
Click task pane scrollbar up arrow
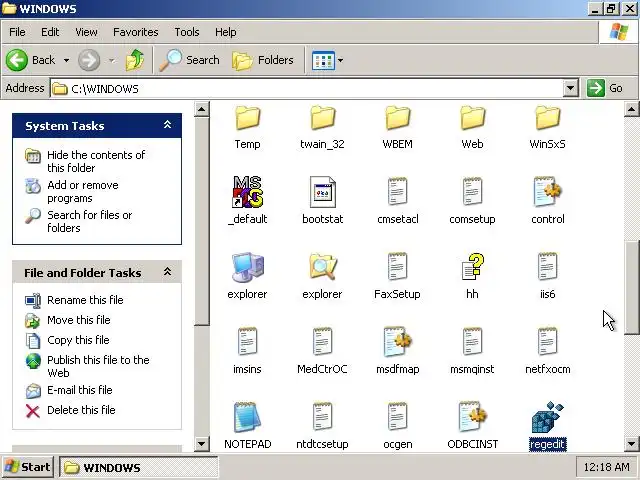202,109
